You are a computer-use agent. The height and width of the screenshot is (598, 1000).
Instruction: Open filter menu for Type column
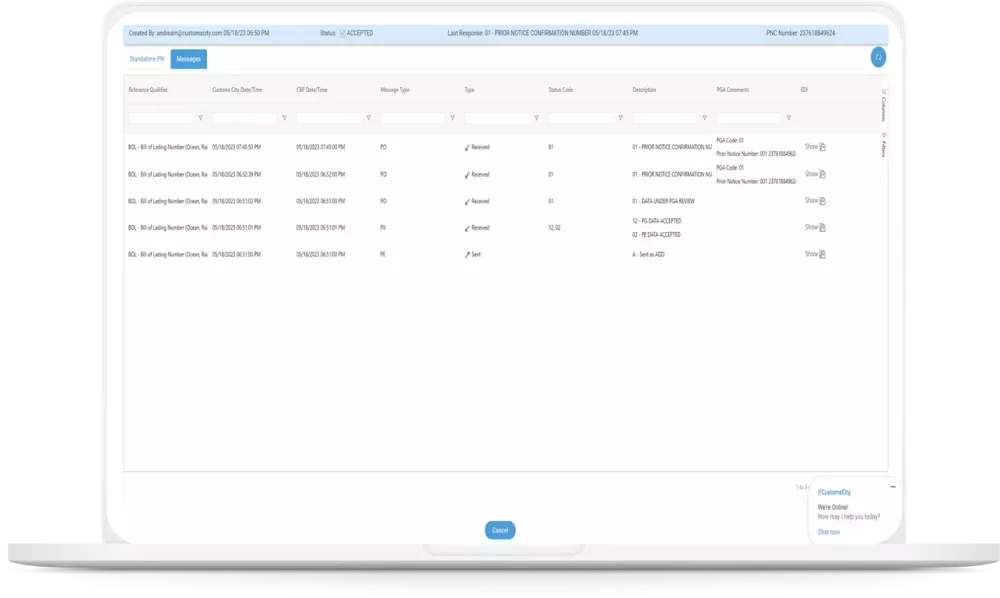point(536,118)
